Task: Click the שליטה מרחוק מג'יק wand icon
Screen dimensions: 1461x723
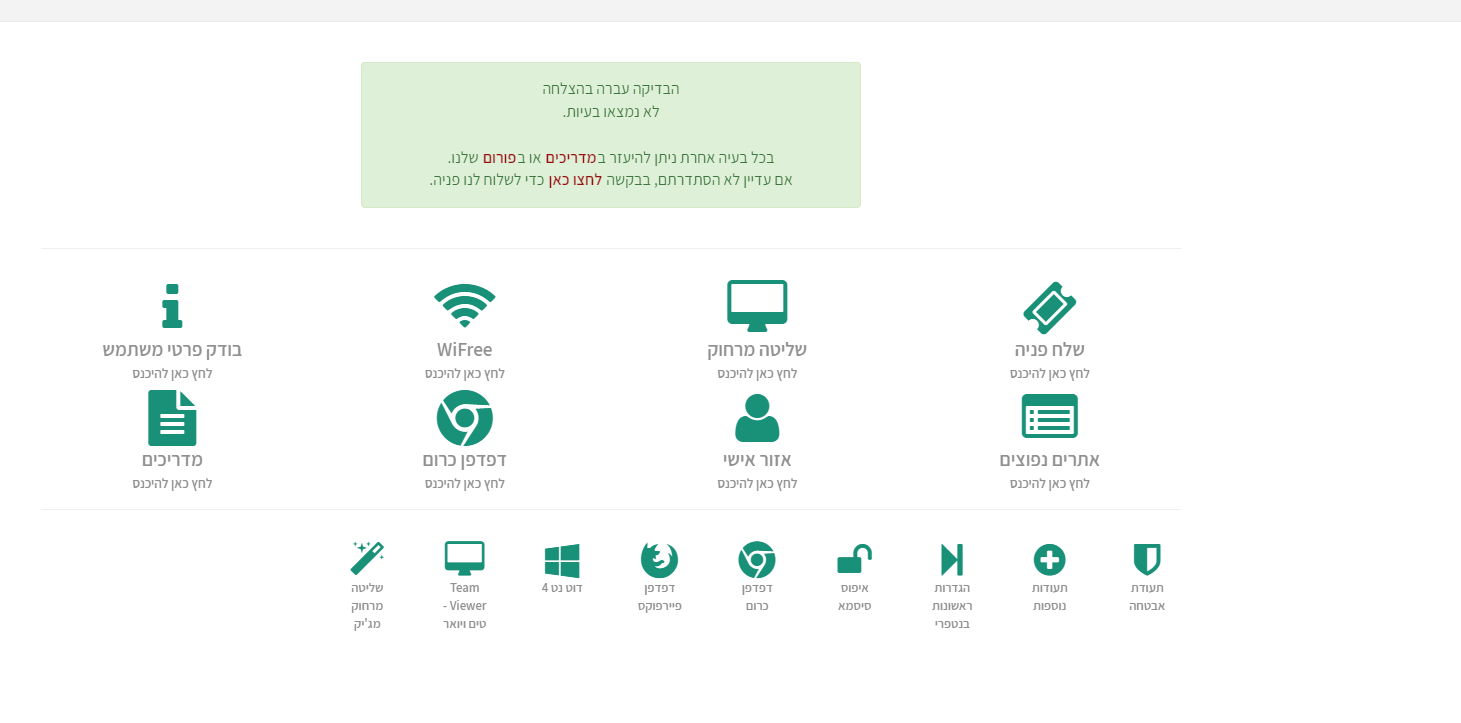Action: pyautogui.click(x=367, y=559)
